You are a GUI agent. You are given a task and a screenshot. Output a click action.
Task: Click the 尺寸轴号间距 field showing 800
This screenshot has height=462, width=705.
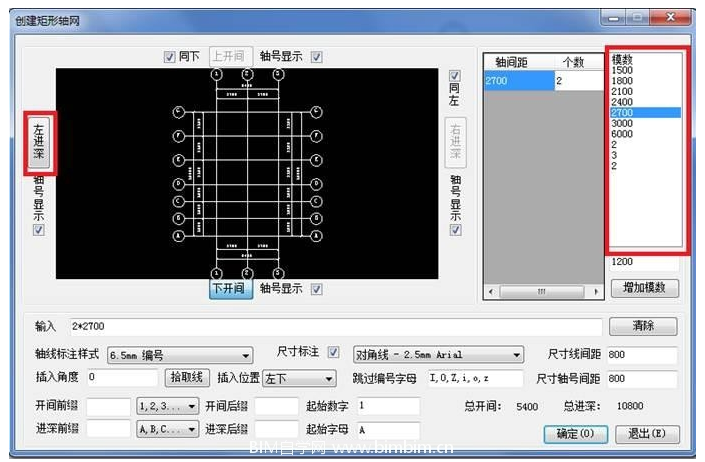(x=642, y=379)
